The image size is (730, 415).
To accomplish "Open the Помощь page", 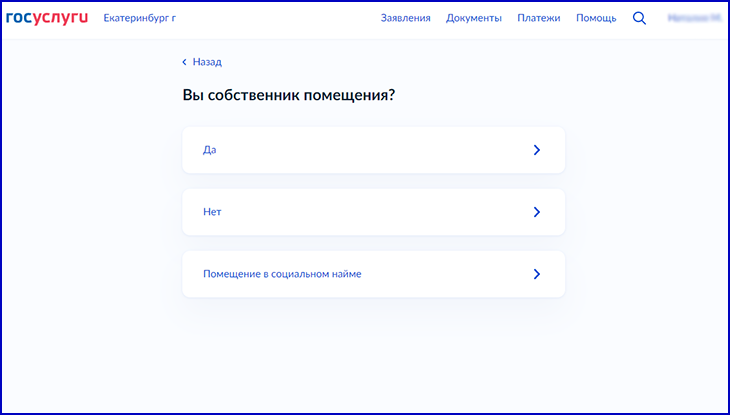I will point(596,18).
